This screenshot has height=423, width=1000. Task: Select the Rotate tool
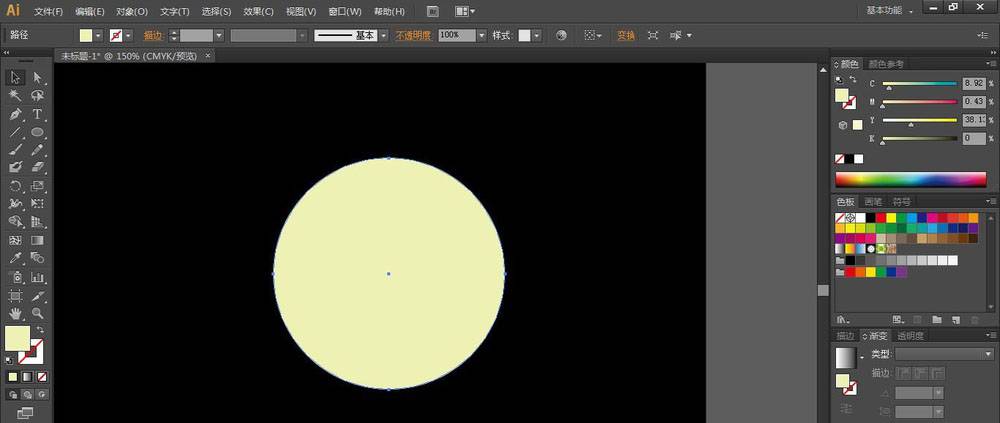pyautogui.click(x=16, y=186)
